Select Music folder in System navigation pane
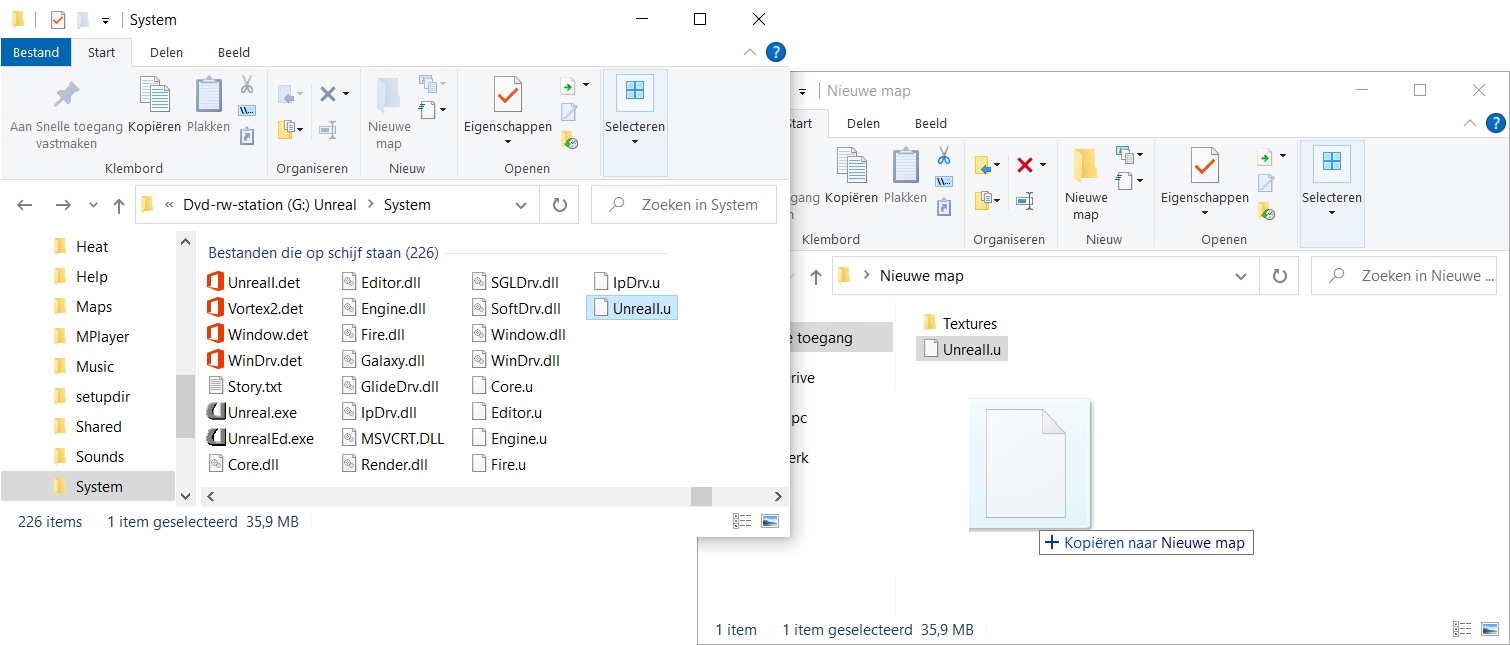 95,367
